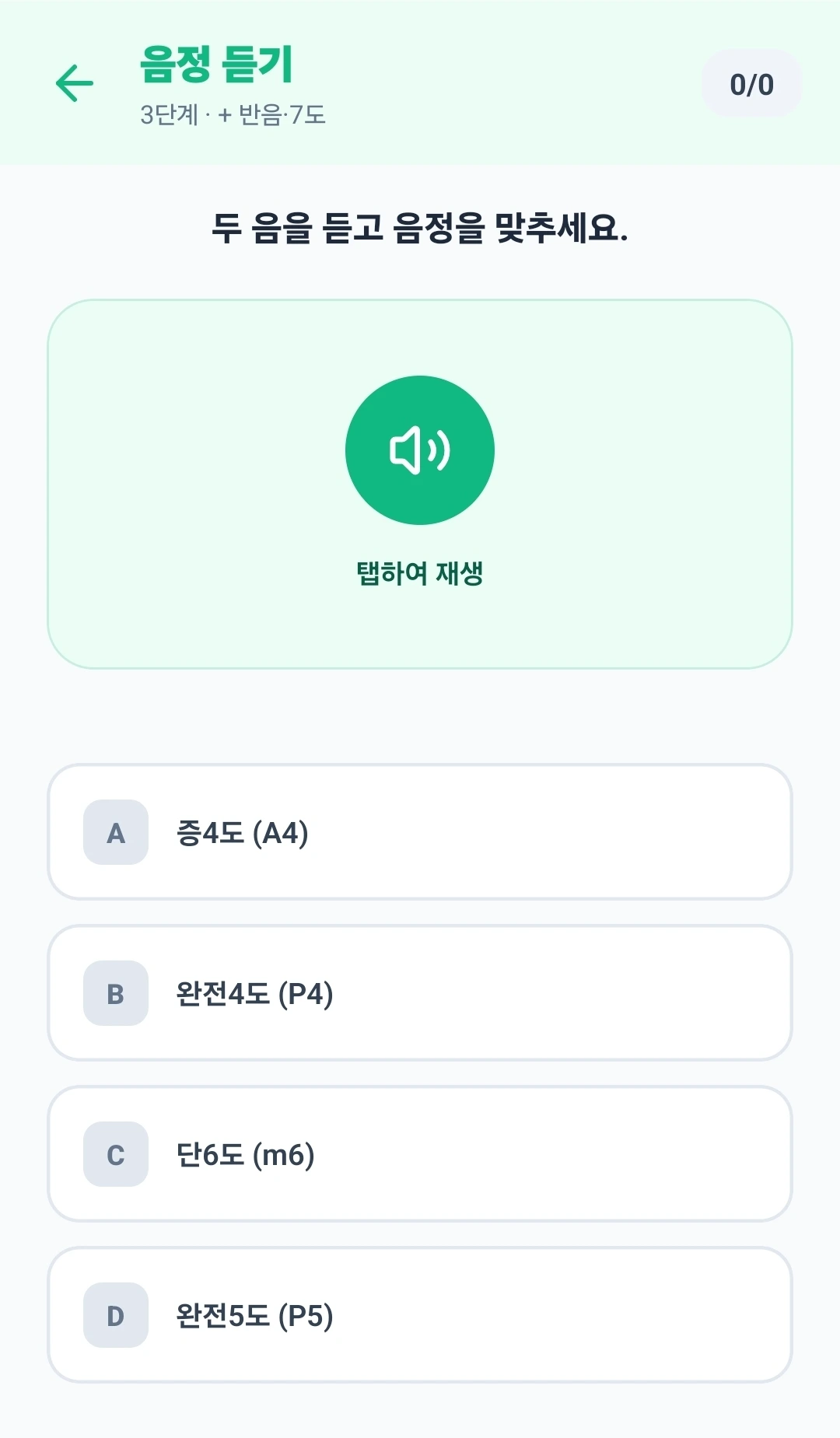Pick the 단6도 answer text

point(210,1155)
